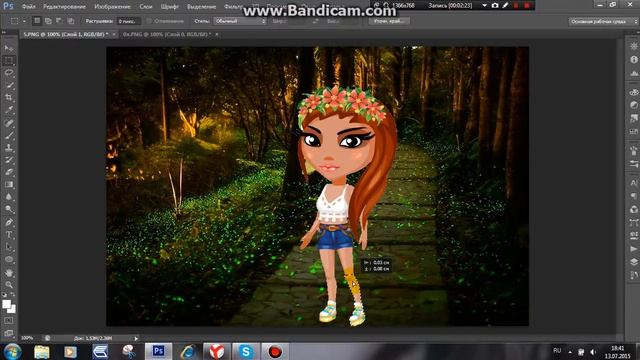
Task: Click the 100% zoom level field
Action: pos(27,338)
